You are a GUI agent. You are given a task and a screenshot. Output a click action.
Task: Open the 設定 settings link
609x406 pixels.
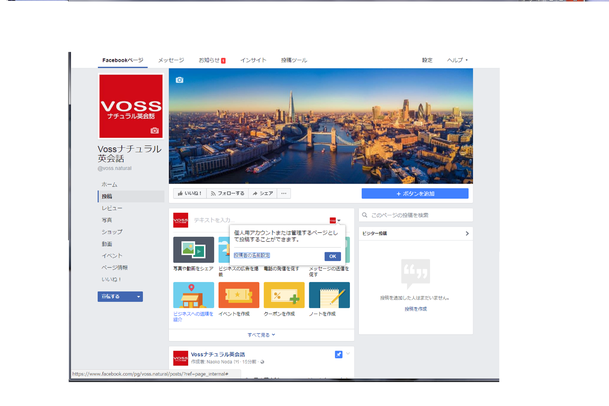point(427,60)
